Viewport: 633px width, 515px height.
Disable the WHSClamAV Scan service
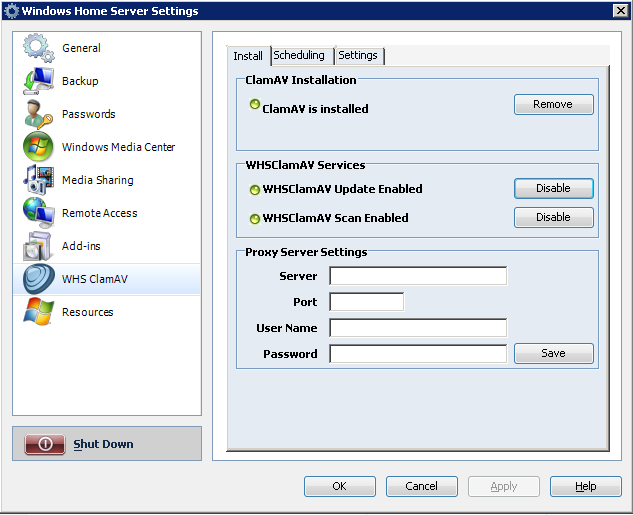553,217
